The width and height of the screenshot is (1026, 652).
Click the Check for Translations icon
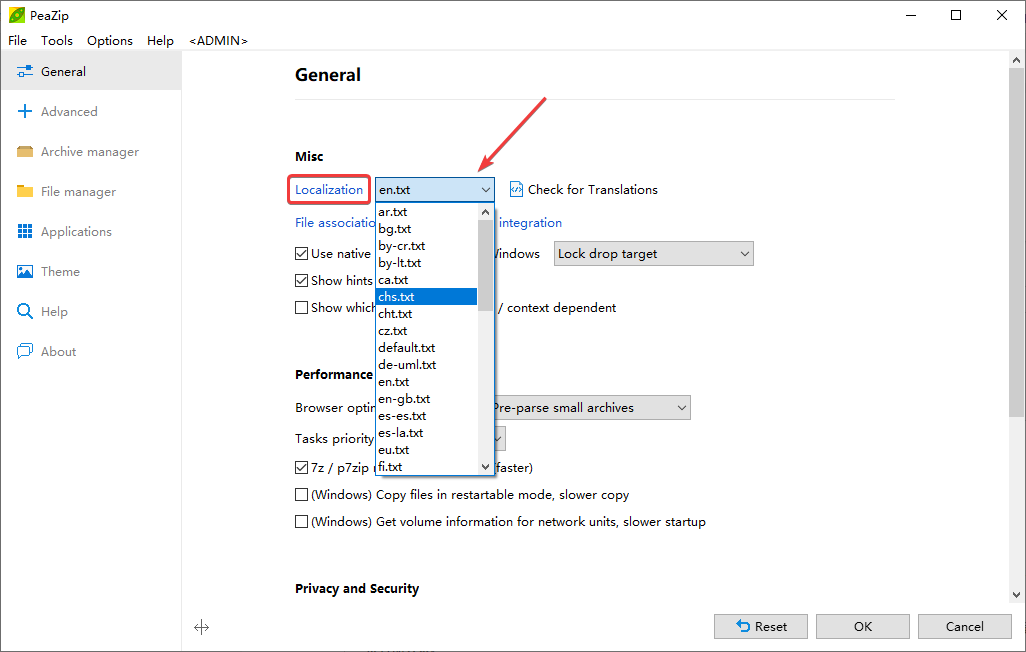(517, 189)
